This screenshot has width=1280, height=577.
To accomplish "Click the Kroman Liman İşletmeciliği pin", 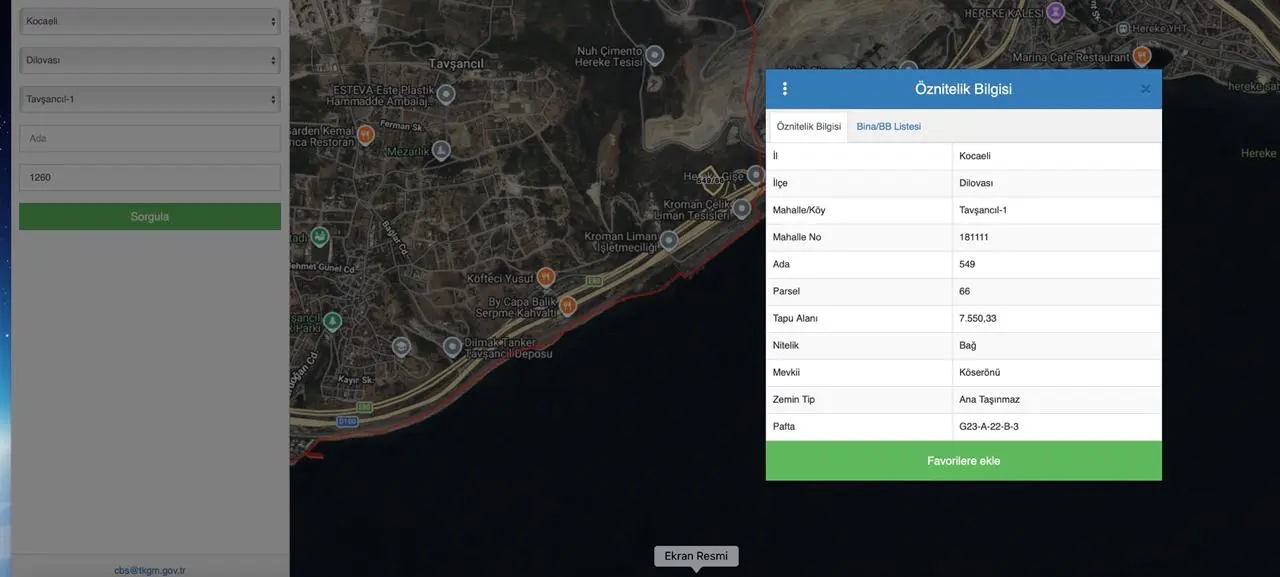I will click(x=668, y=241).
